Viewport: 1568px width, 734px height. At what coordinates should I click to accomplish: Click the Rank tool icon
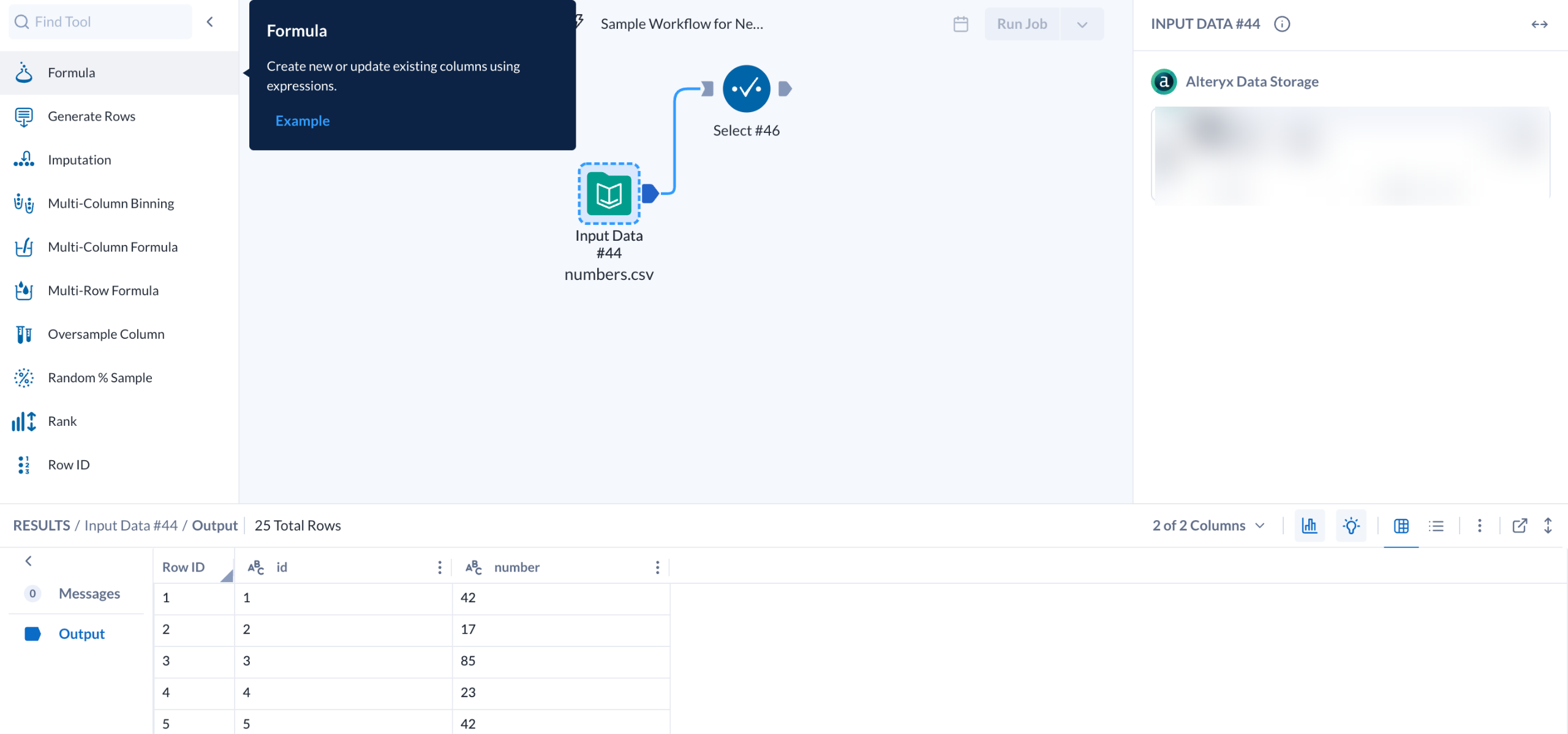tap(24, 422)
